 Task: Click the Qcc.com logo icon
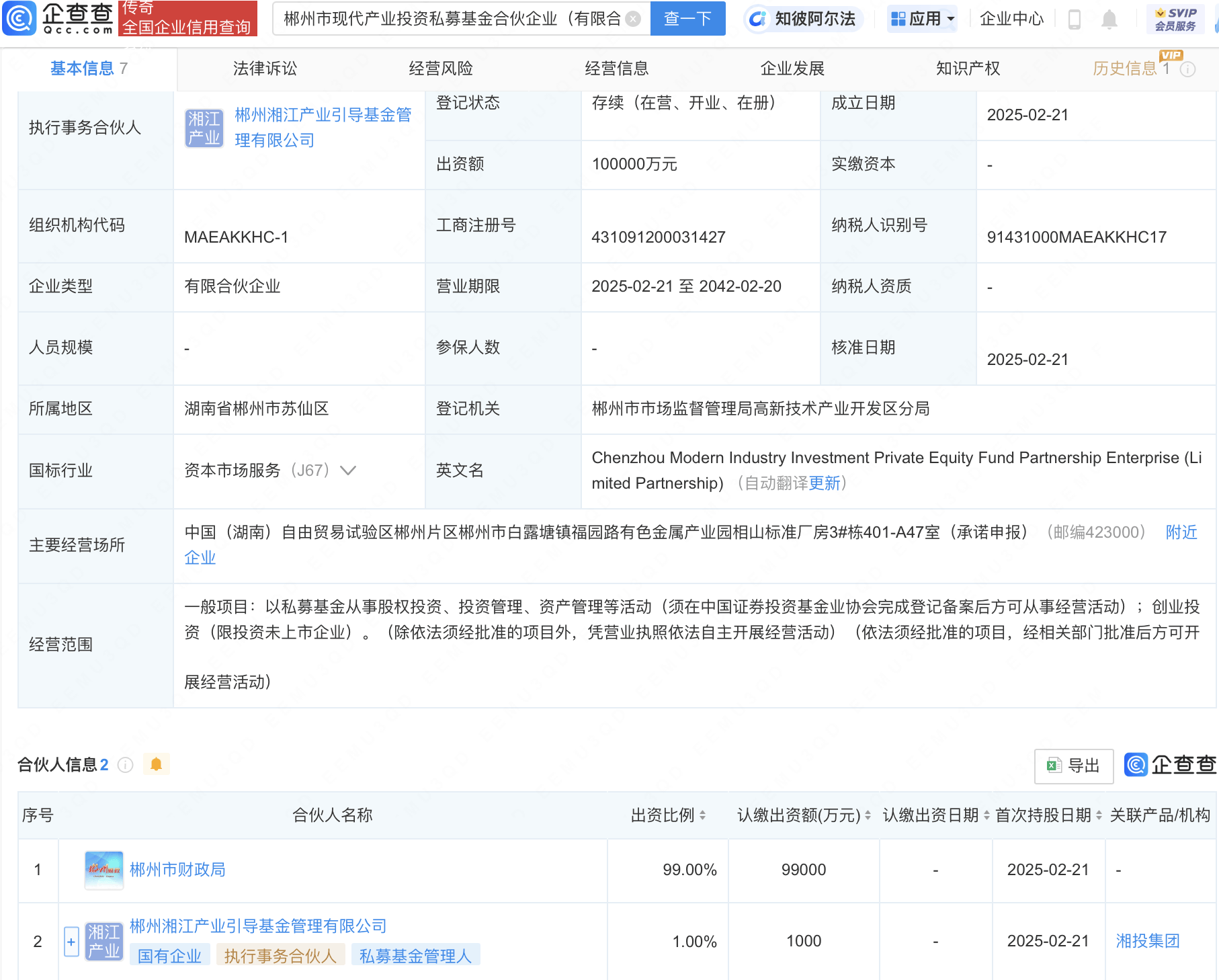[19, 17]
